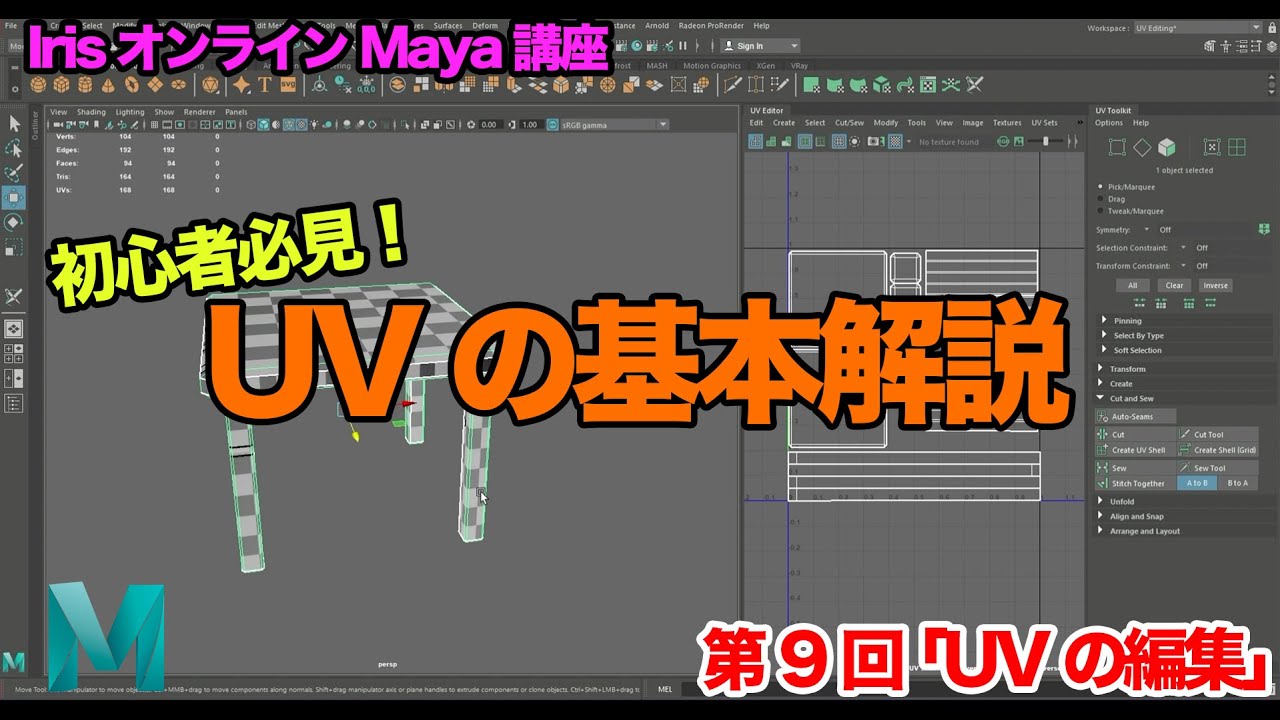
Task: Select the arrow Select tool in toolbox
Action: point(14,124)
